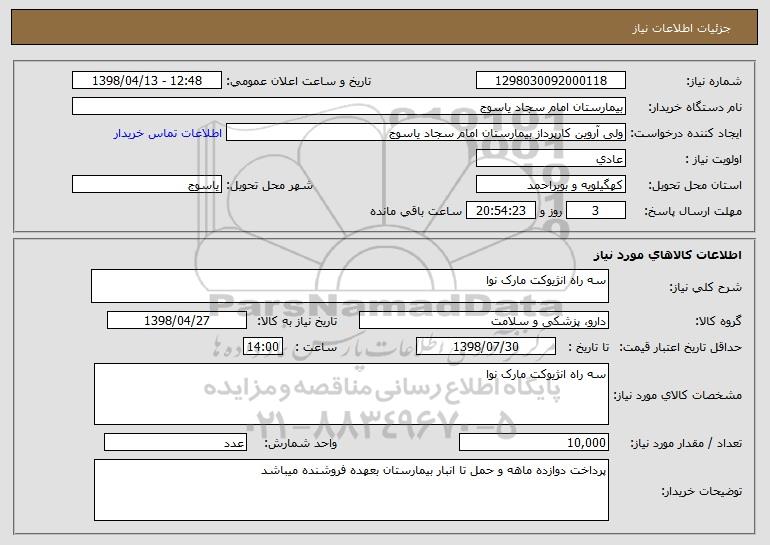This screenshot has width=770, height=545.
Task: Click the label توضیحات خریدار
Action: [702, 491]
